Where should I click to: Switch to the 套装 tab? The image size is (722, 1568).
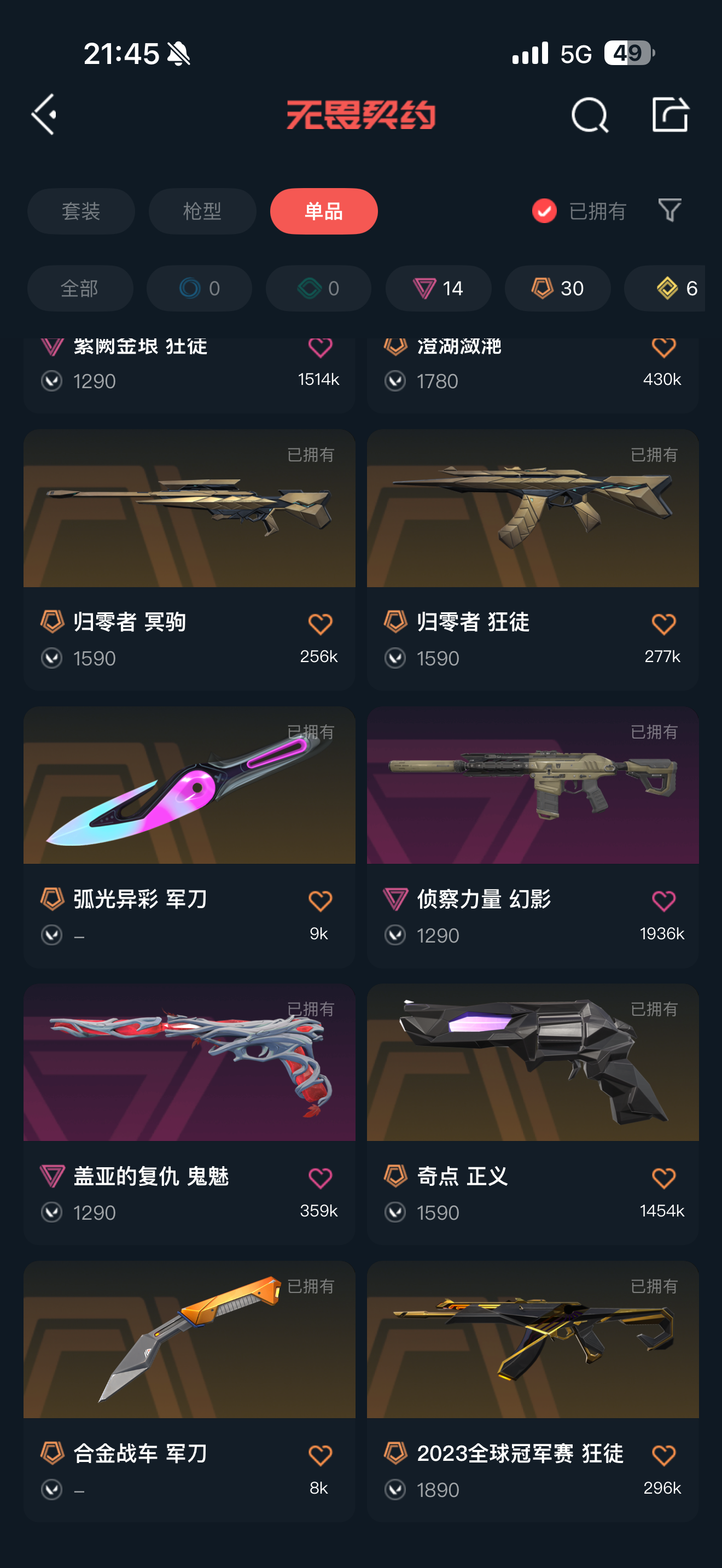tap(81, 211)
